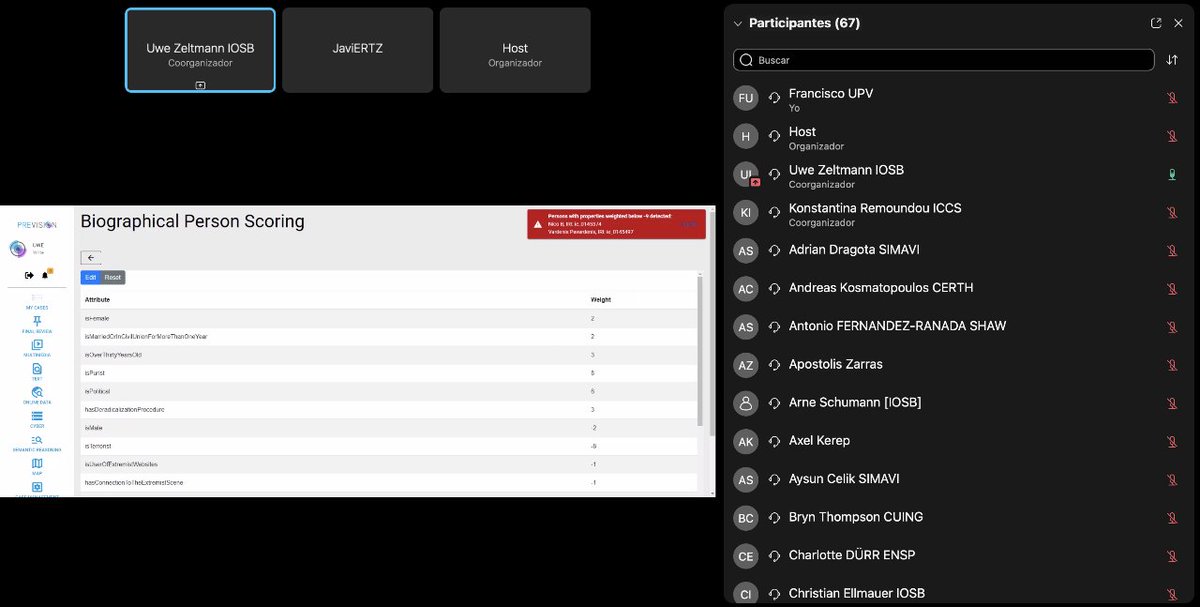Click headset icon beside Francisco UPV

(x=774, y=98)
